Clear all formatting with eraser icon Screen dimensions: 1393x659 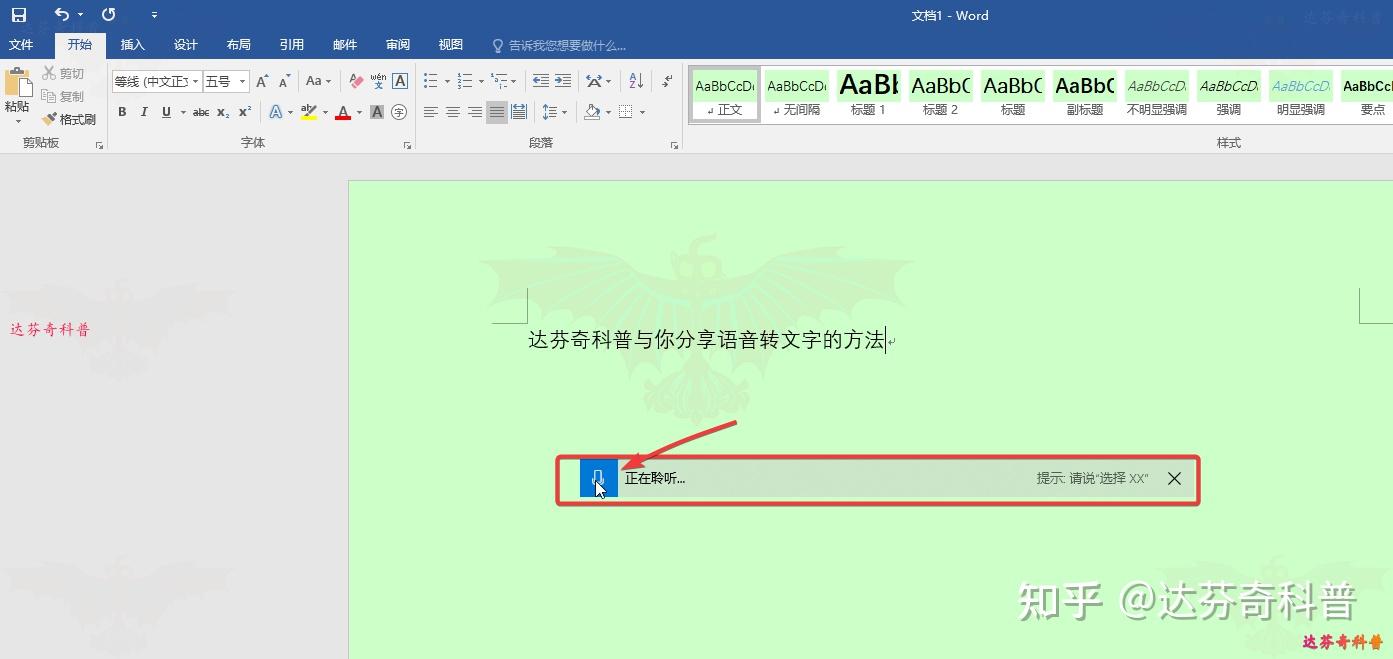356,82
